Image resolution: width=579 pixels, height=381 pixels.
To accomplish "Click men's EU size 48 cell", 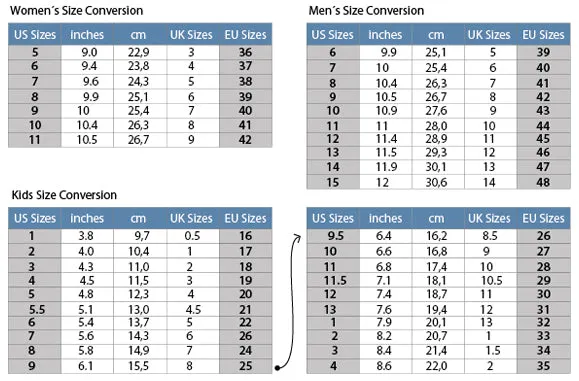I will pos(543,182).
